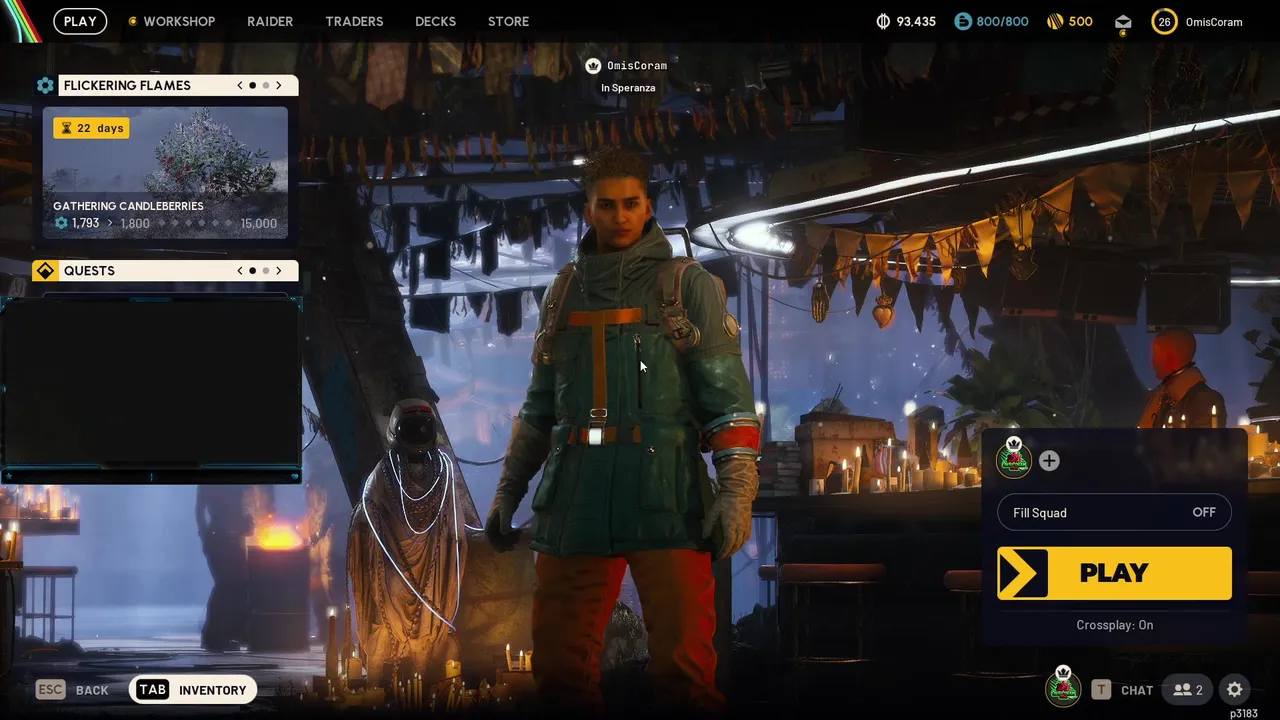This screenshot has height=720, width=1280.
Task: Toggle the Fill Squad option
Action: [x=1114, y=513]
